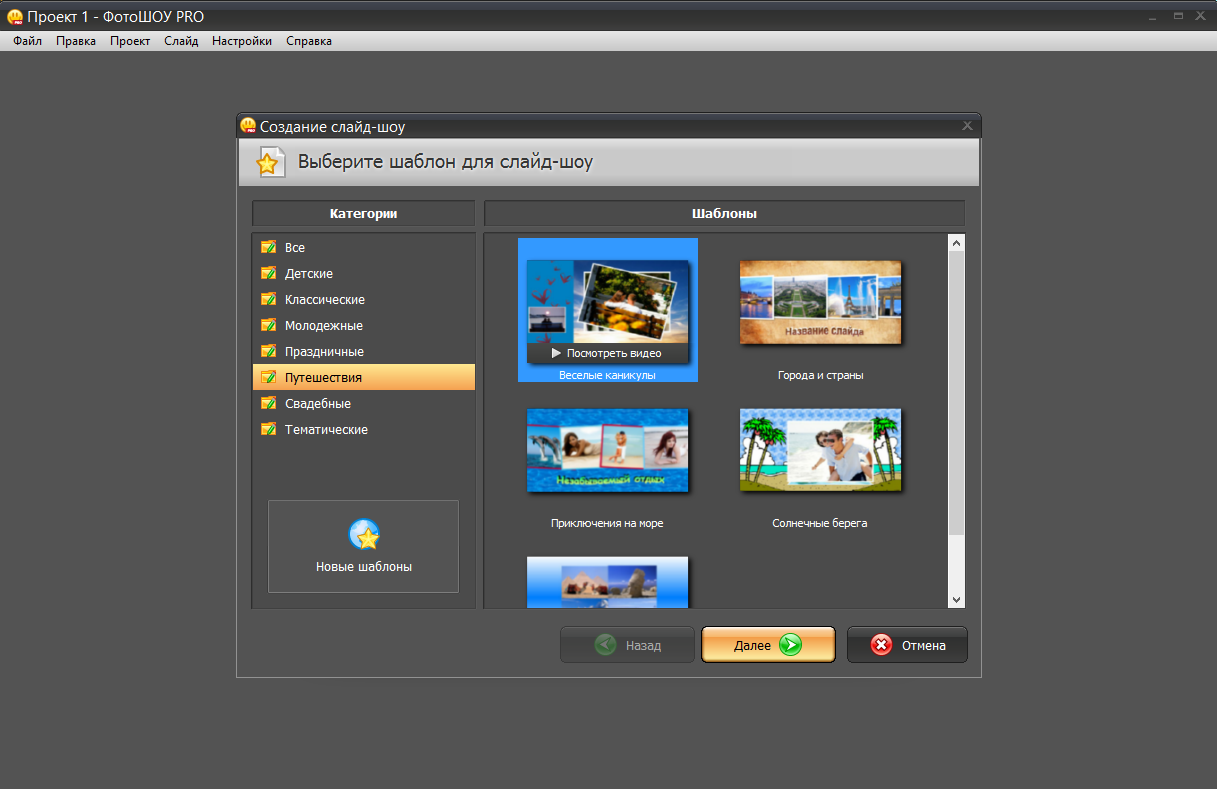Click the Новые шаблоны button label
This screenshot has height=789, width=1217.
364,566
